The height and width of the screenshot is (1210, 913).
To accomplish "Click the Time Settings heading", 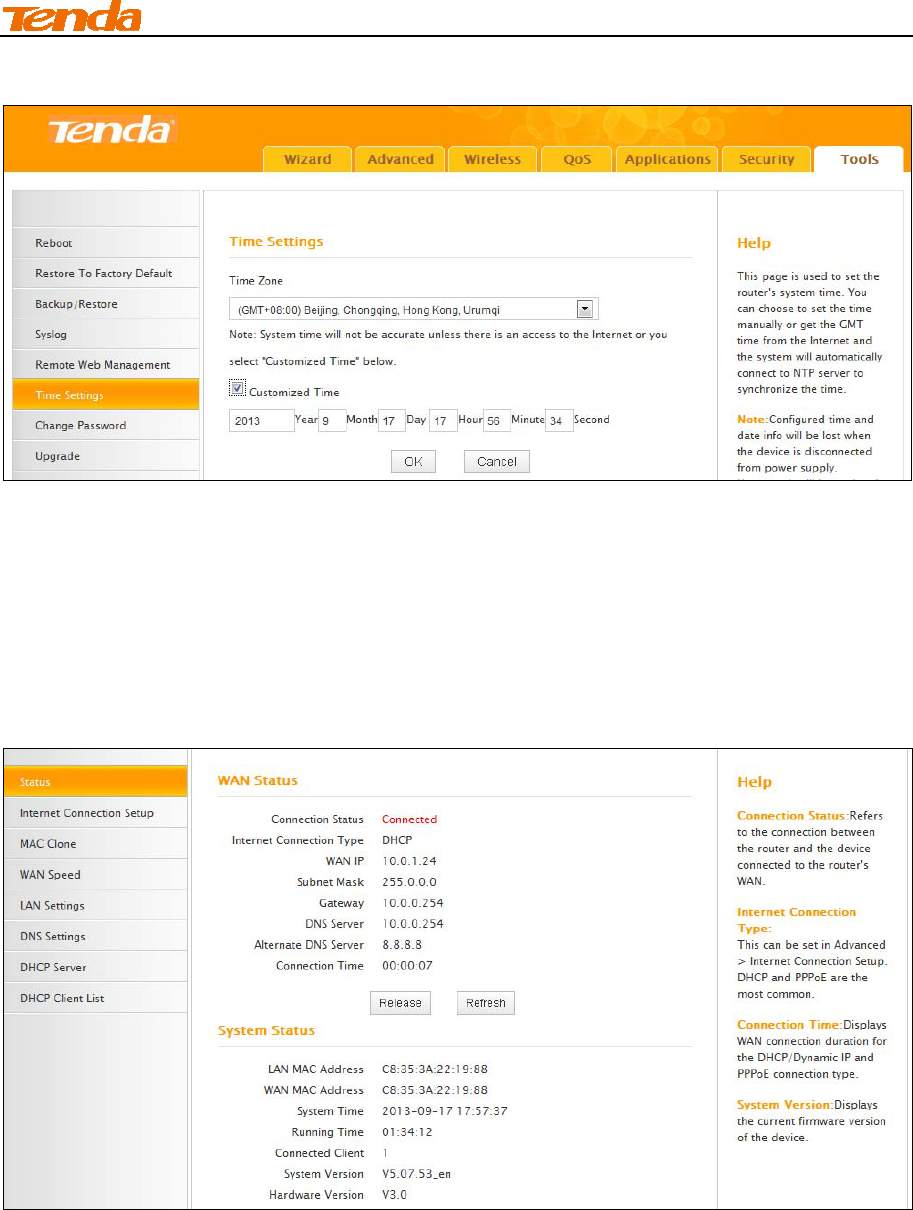I will click(x=276, y=241).
